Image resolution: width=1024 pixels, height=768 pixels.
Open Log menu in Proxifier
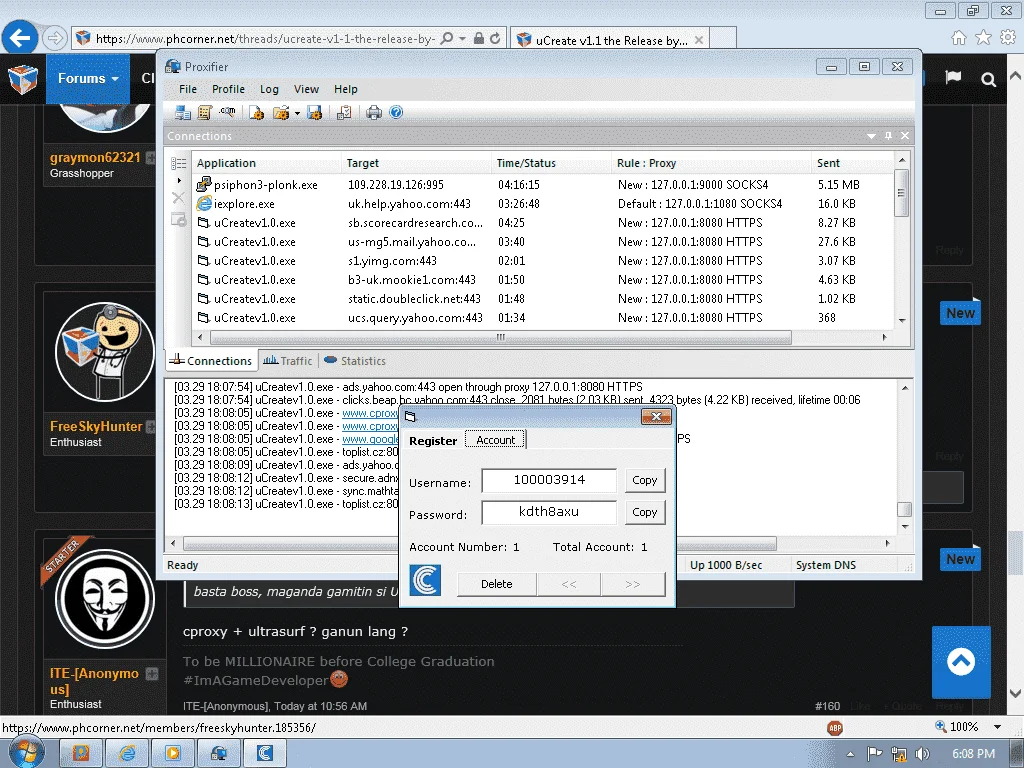pos(269,89)
